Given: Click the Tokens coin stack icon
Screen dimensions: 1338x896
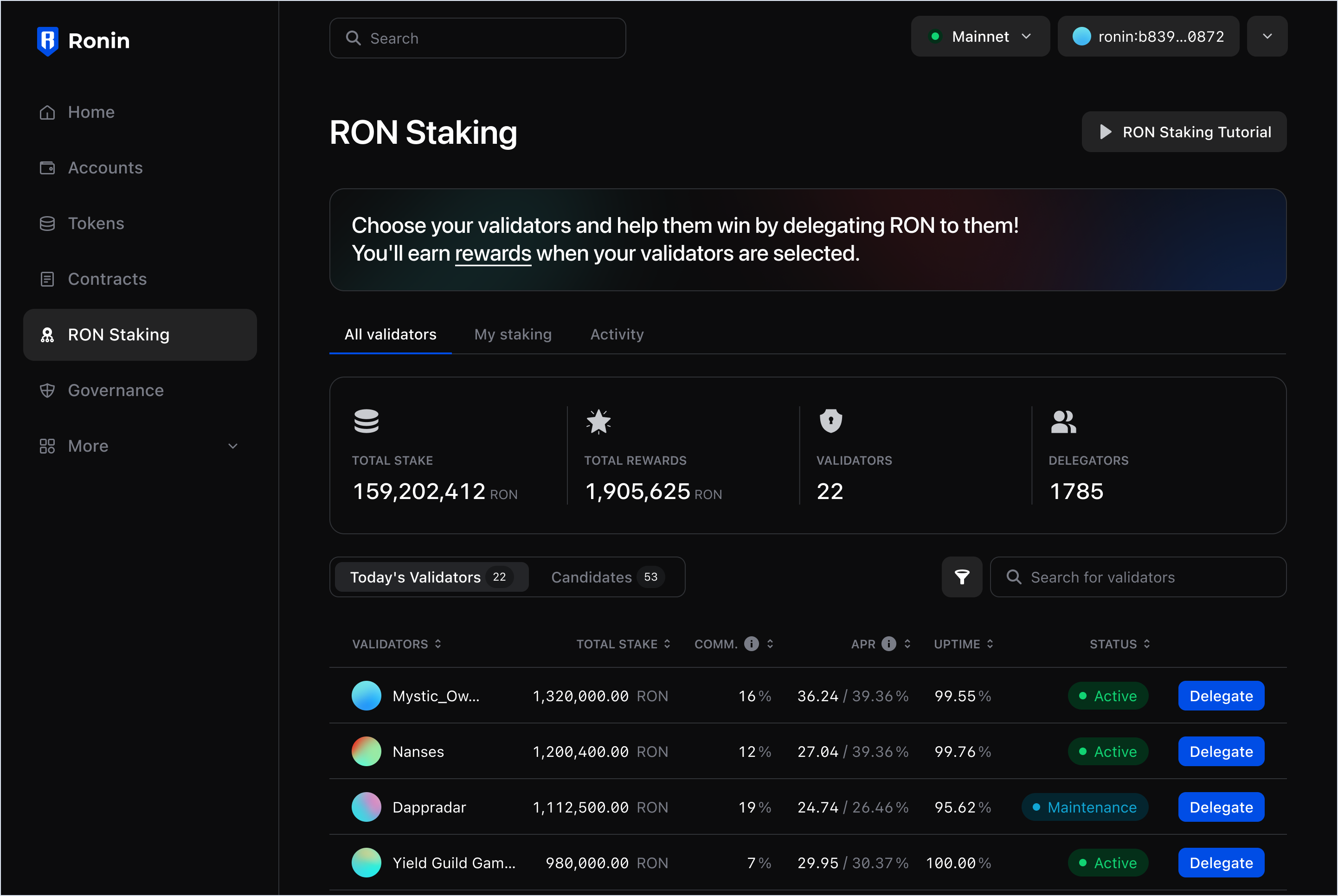Looking at the screenshot, I should point(47,224).
